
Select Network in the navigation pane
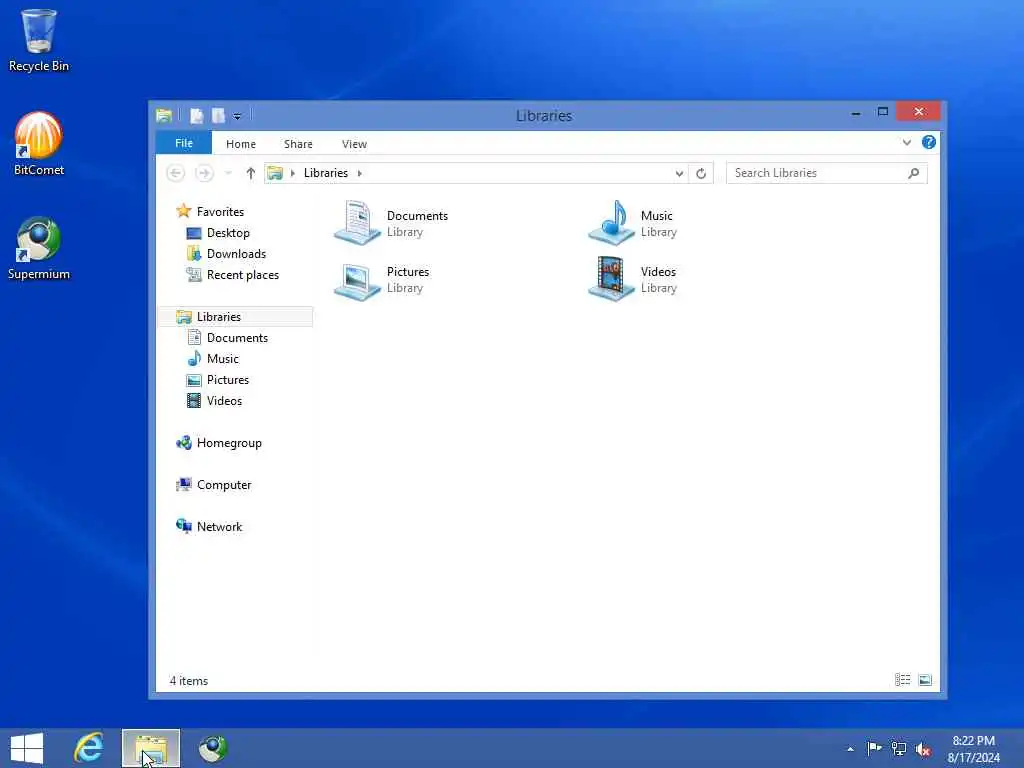pos(209,526)
